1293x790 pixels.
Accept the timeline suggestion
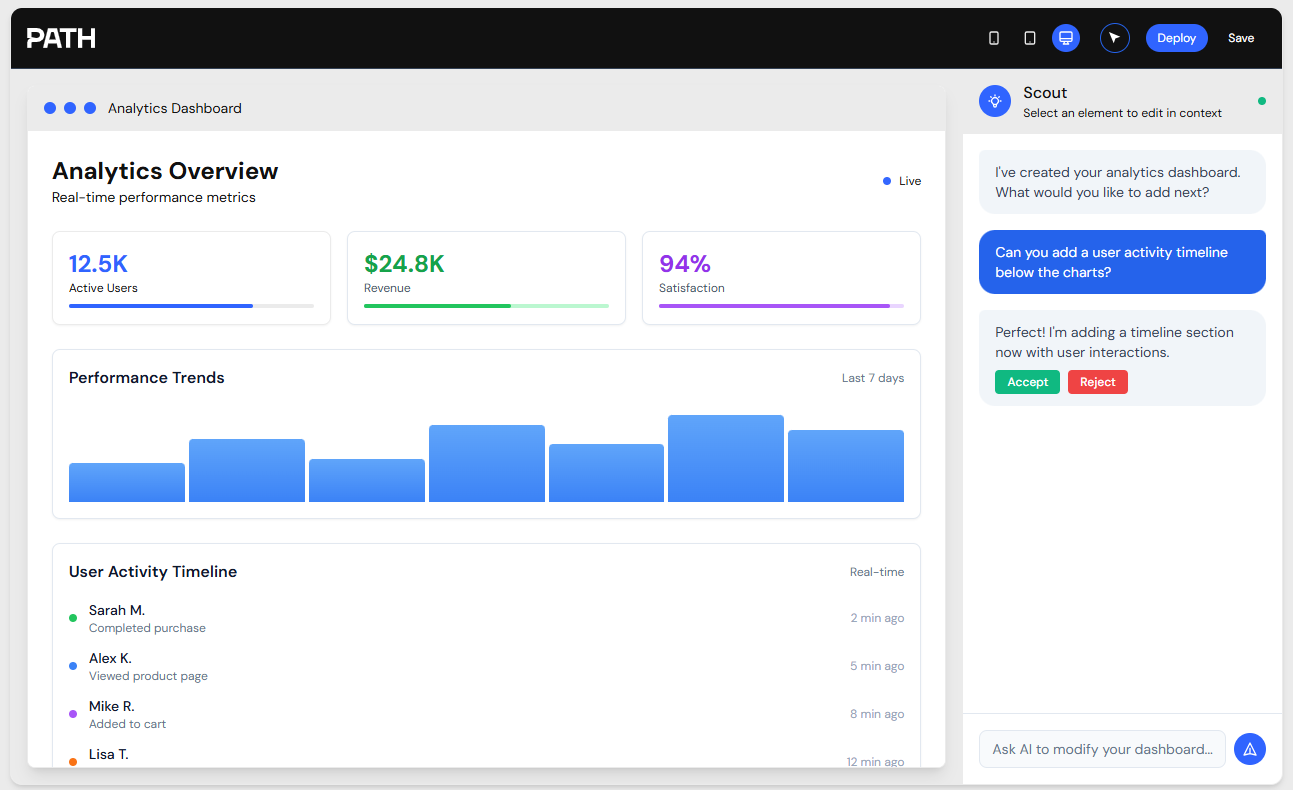click(1027, 382)
